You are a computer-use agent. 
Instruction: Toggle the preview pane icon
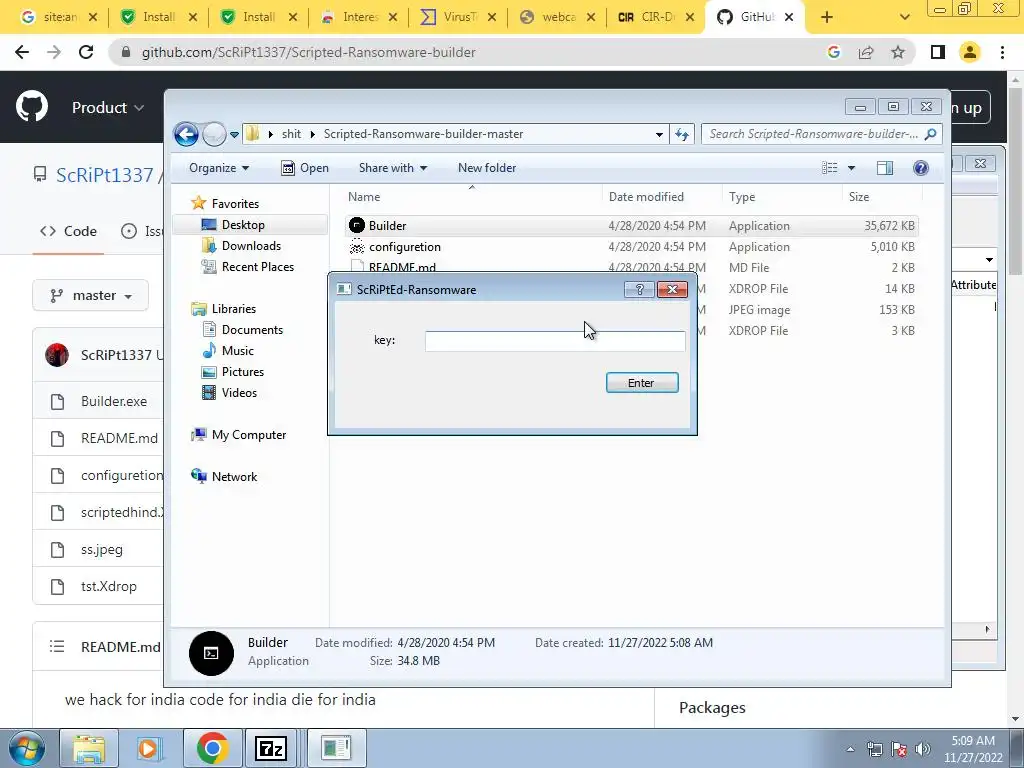point(885,168)
